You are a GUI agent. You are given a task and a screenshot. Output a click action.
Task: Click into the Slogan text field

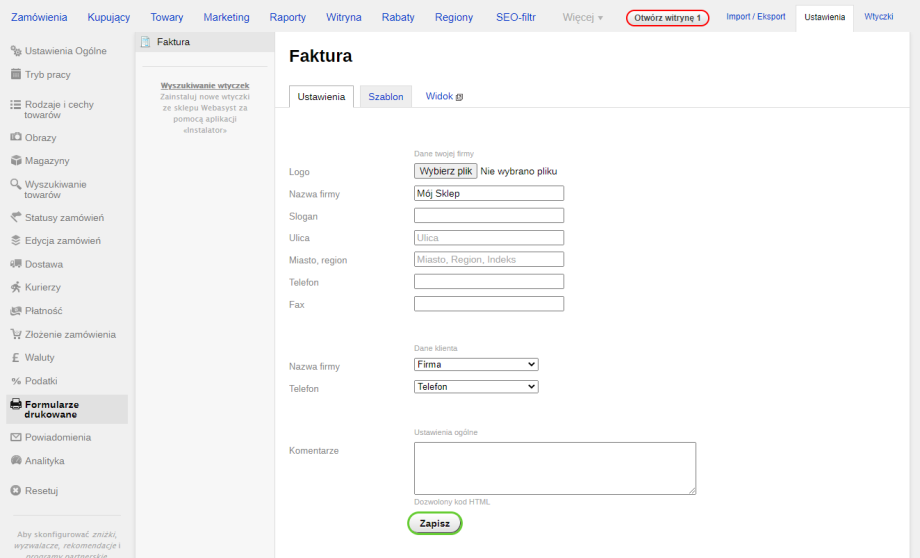[489, 216]
